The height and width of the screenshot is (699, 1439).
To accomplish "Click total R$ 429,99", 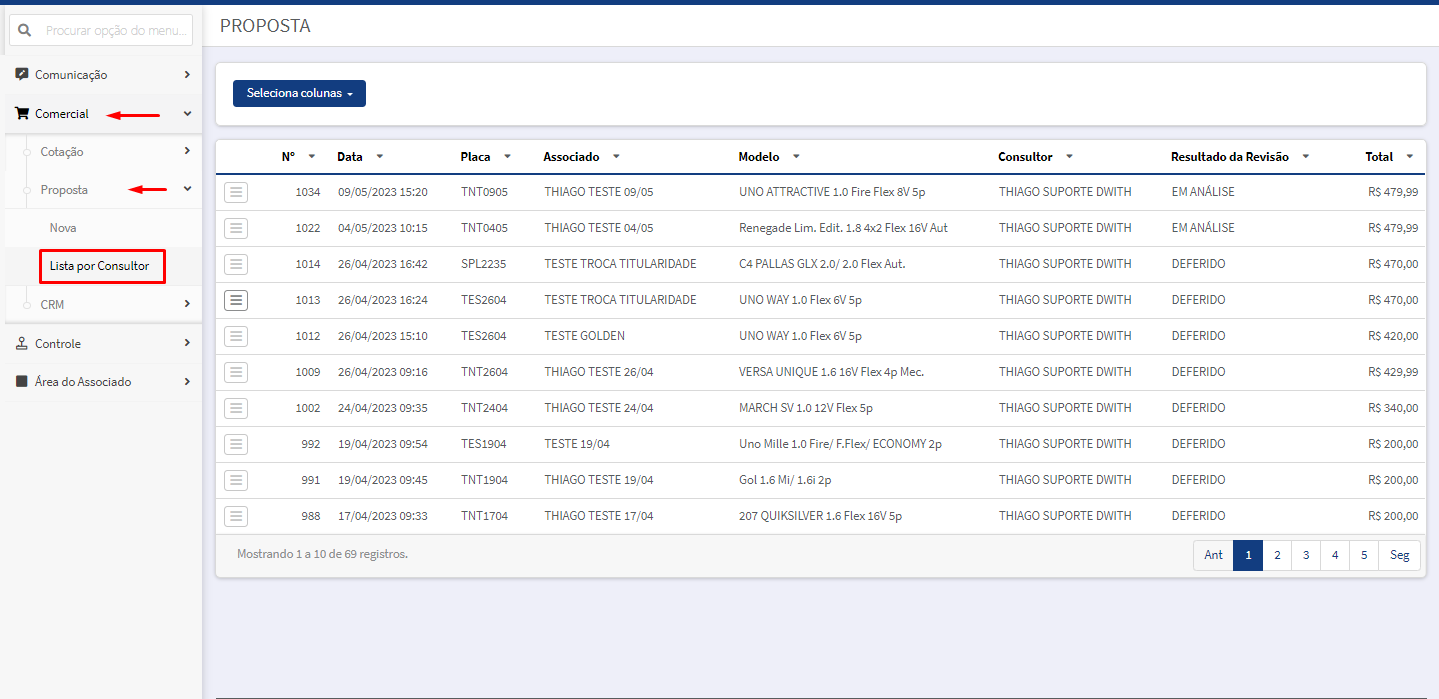I will tap(1393, 372).
